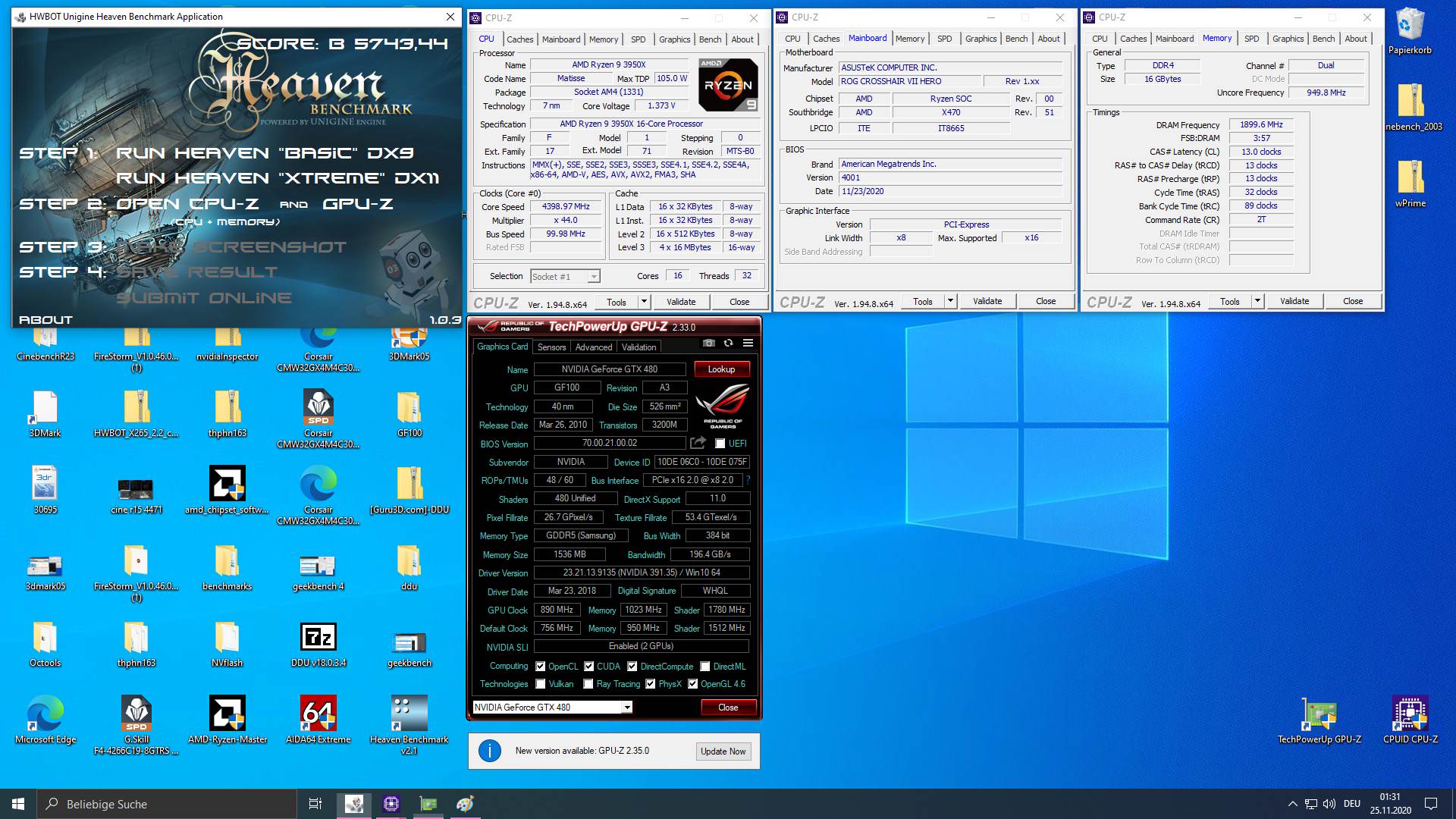Toggle the PhysX checkbox
Viewport: 1456px width, 819px height.
click(x=650, y=684)
